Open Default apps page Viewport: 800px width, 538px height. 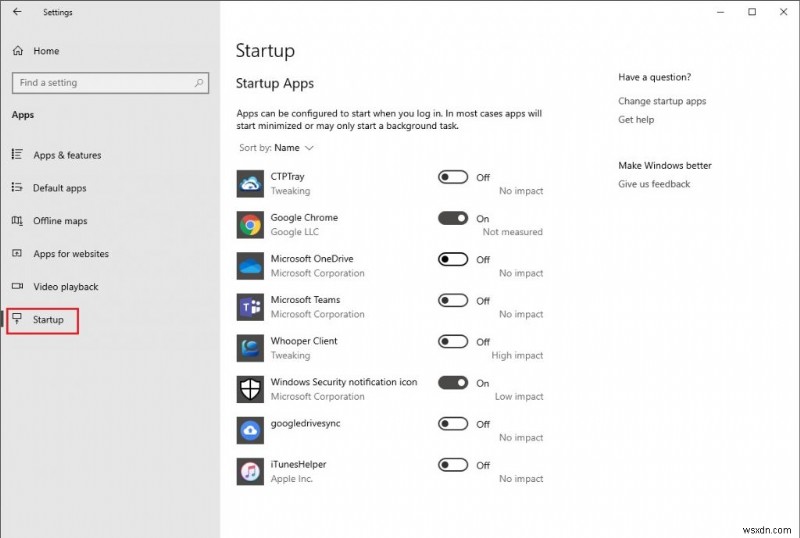click(60, 188)
